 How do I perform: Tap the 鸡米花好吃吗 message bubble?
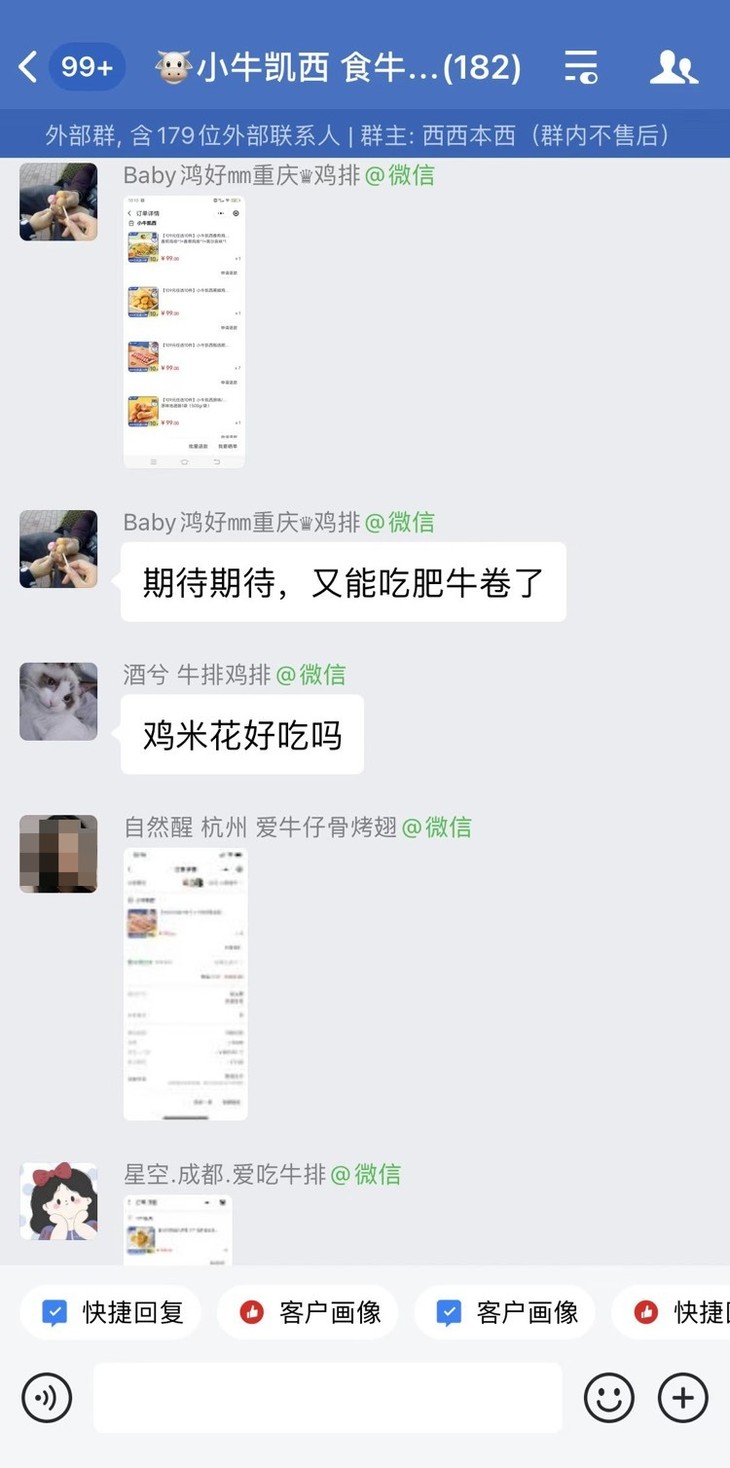242,735
